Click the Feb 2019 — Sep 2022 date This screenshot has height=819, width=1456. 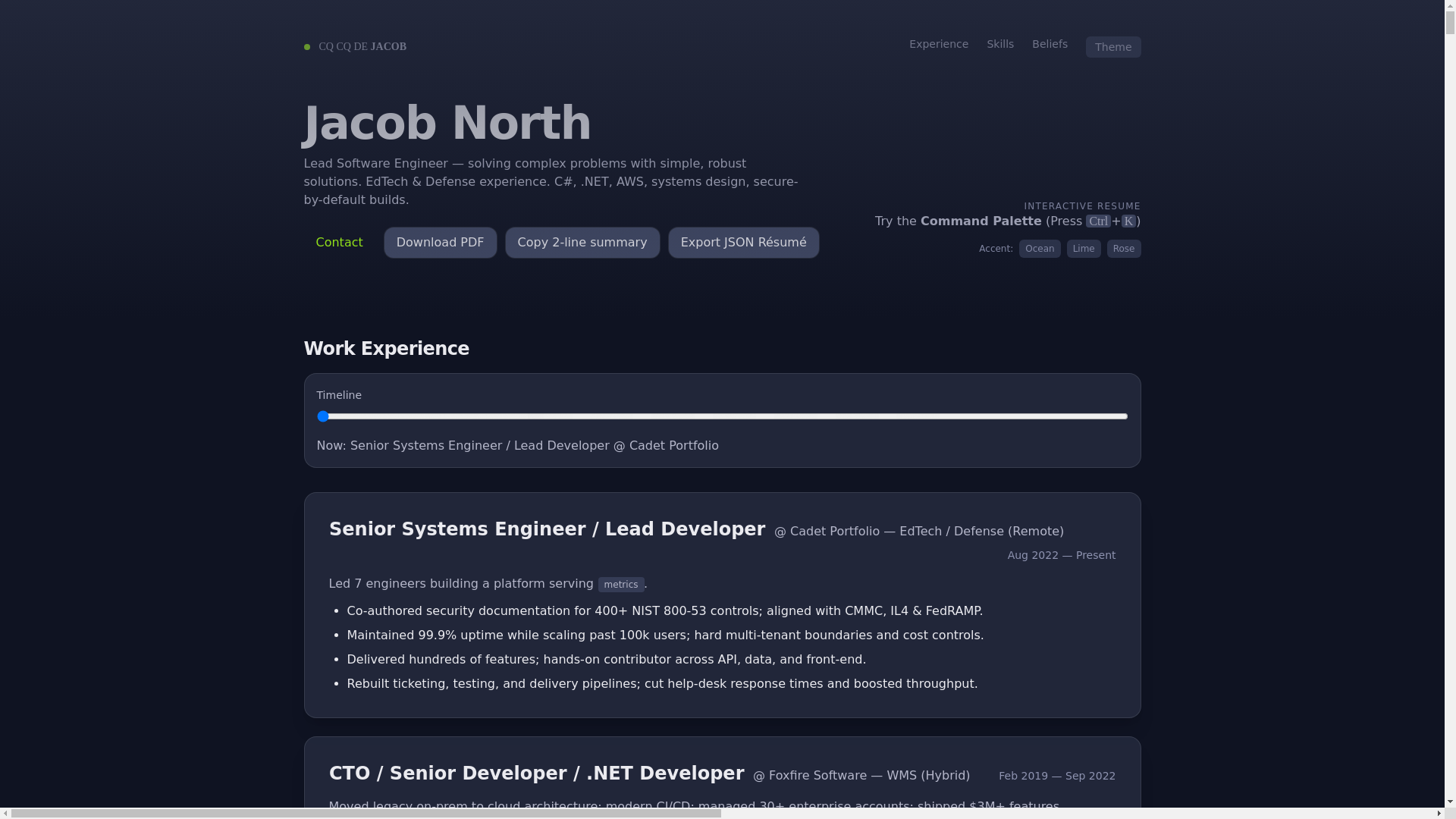pyautogui.click(x=1056, y=776)
